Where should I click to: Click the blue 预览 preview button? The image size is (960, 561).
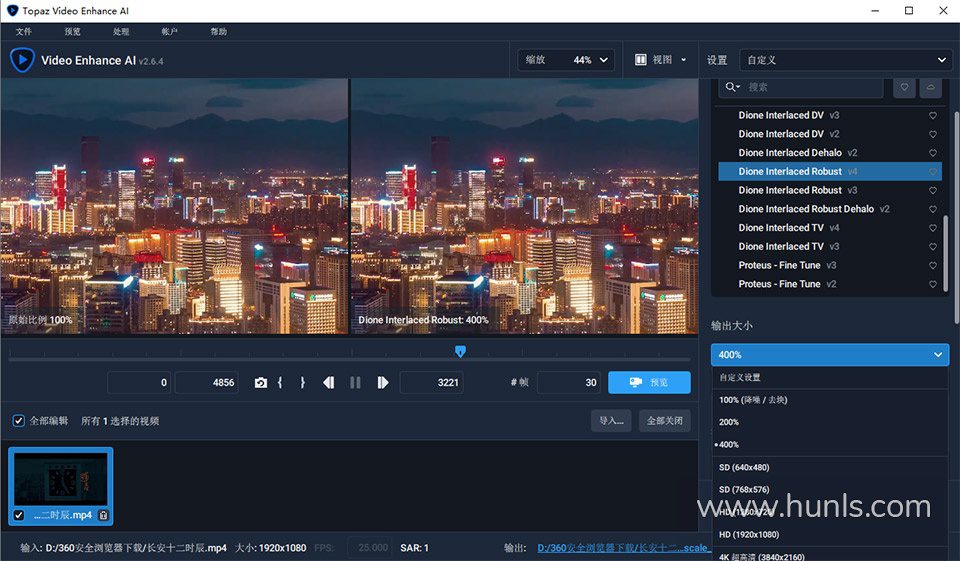click(649, 383)
